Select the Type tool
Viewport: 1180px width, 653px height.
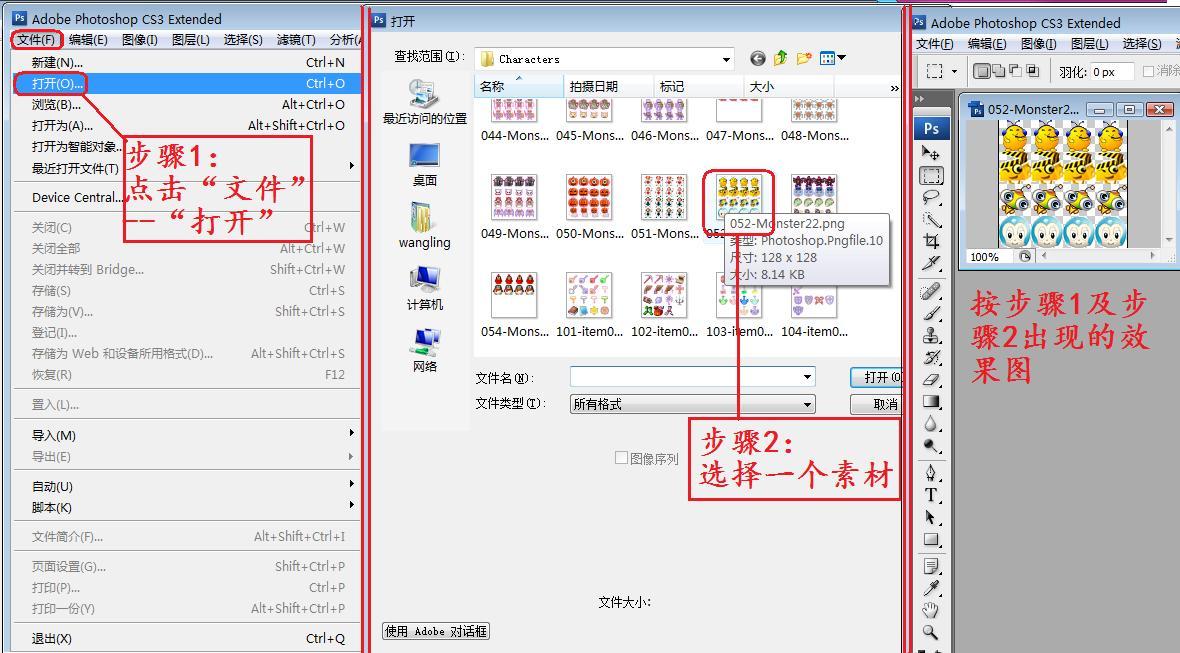click(x=931, y=495)
